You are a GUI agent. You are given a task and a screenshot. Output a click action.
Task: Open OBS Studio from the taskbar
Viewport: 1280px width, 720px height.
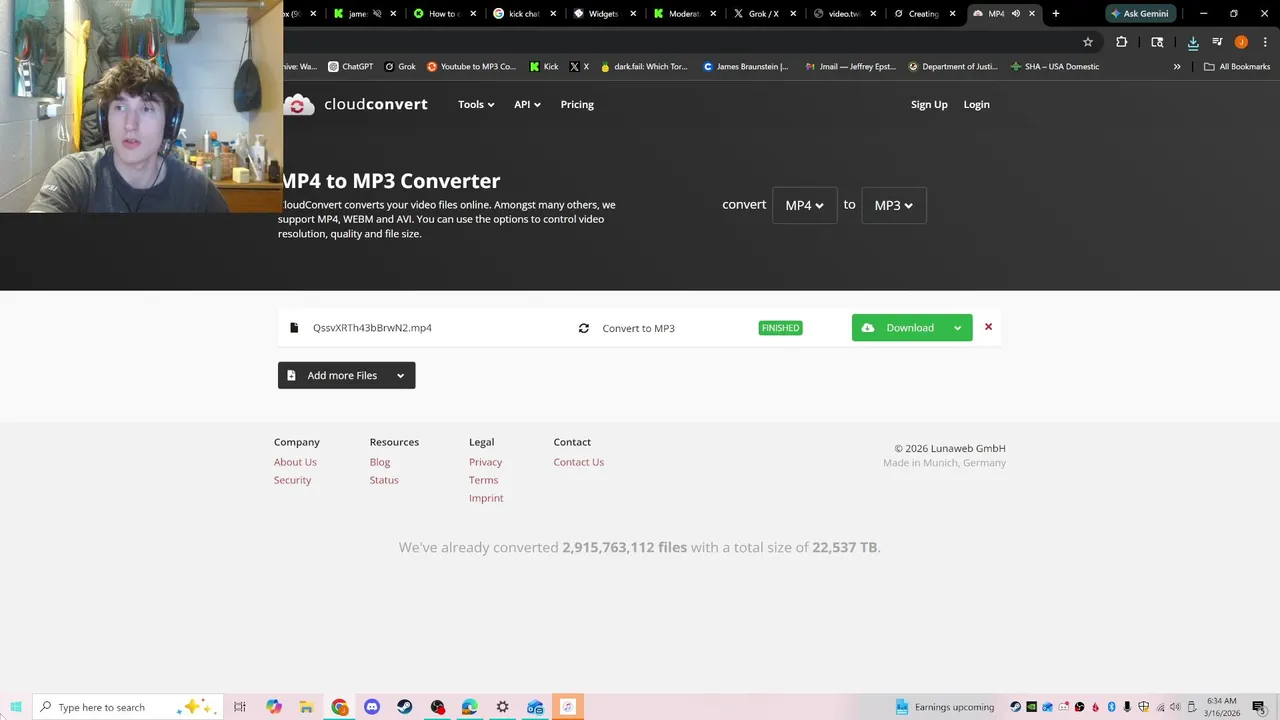coord(437,707)
